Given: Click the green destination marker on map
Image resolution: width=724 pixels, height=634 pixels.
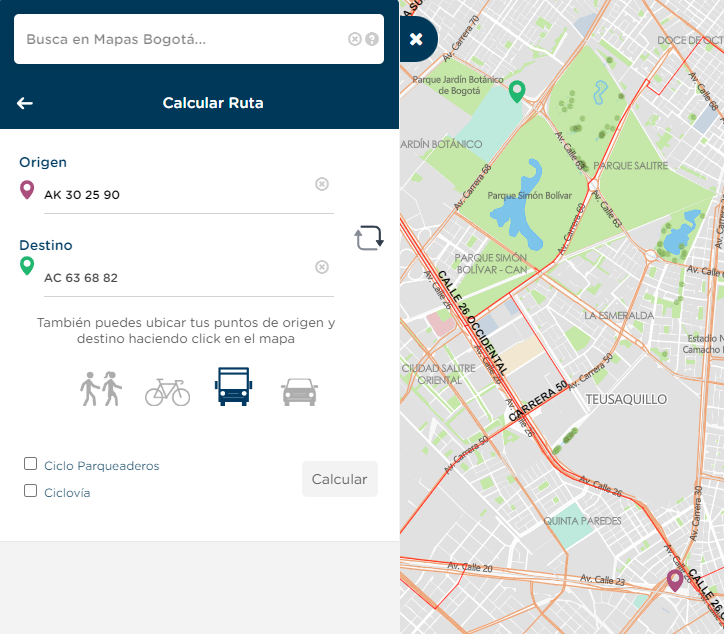Looking at the screenshot, I should click(517, 91).
